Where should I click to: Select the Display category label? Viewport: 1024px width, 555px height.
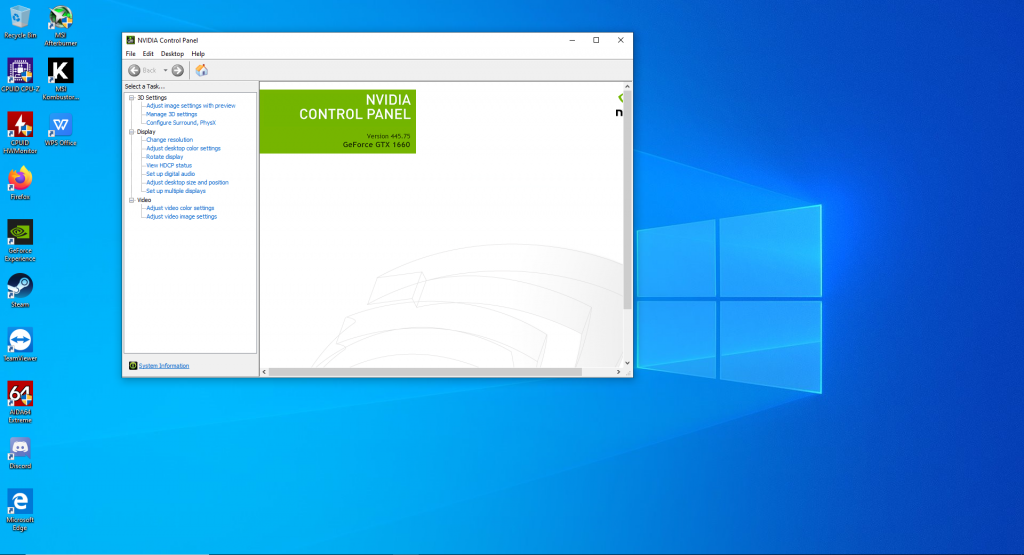pyautogui.click(x=146, y=131)
